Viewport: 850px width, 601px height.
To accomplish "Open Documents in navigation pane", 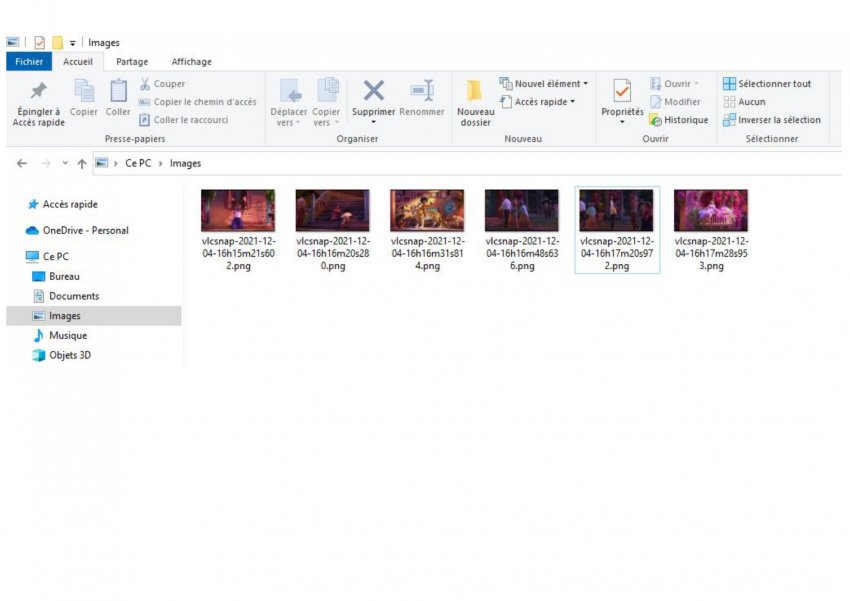I will pos(66,296).
